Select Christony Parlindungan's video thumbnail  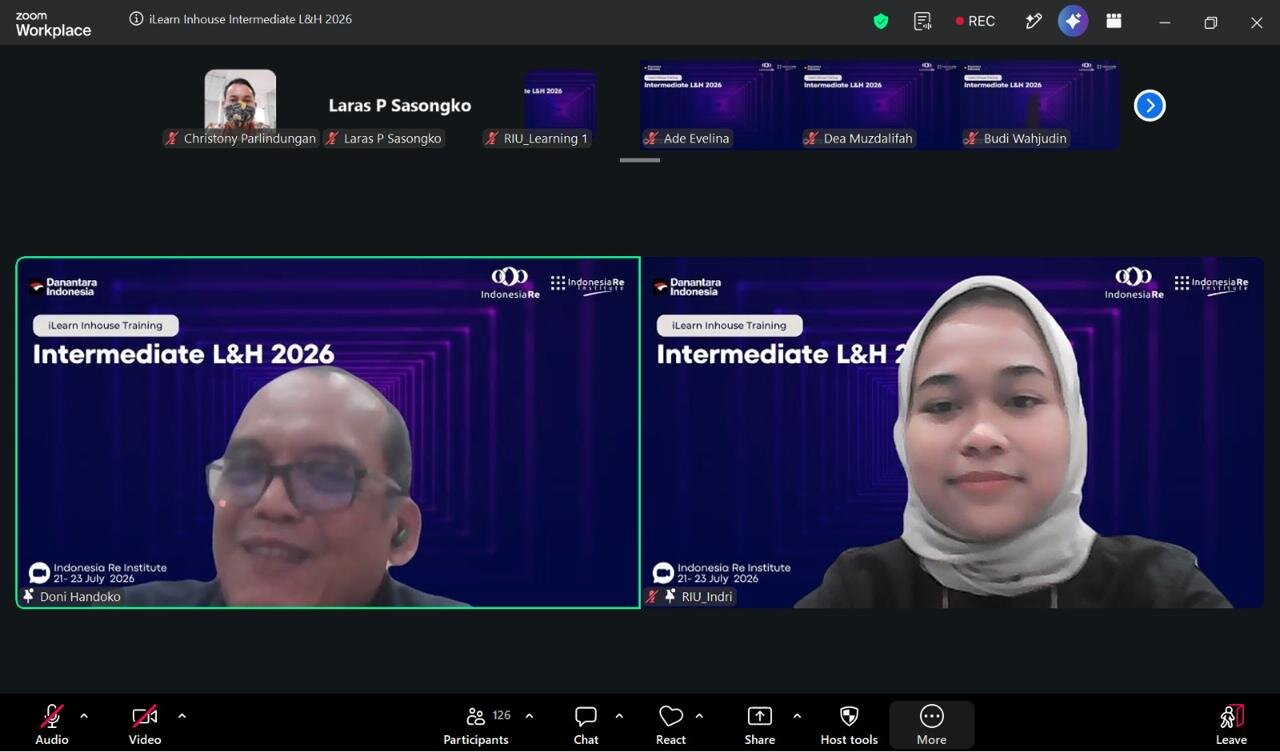[x=240, y=105]
